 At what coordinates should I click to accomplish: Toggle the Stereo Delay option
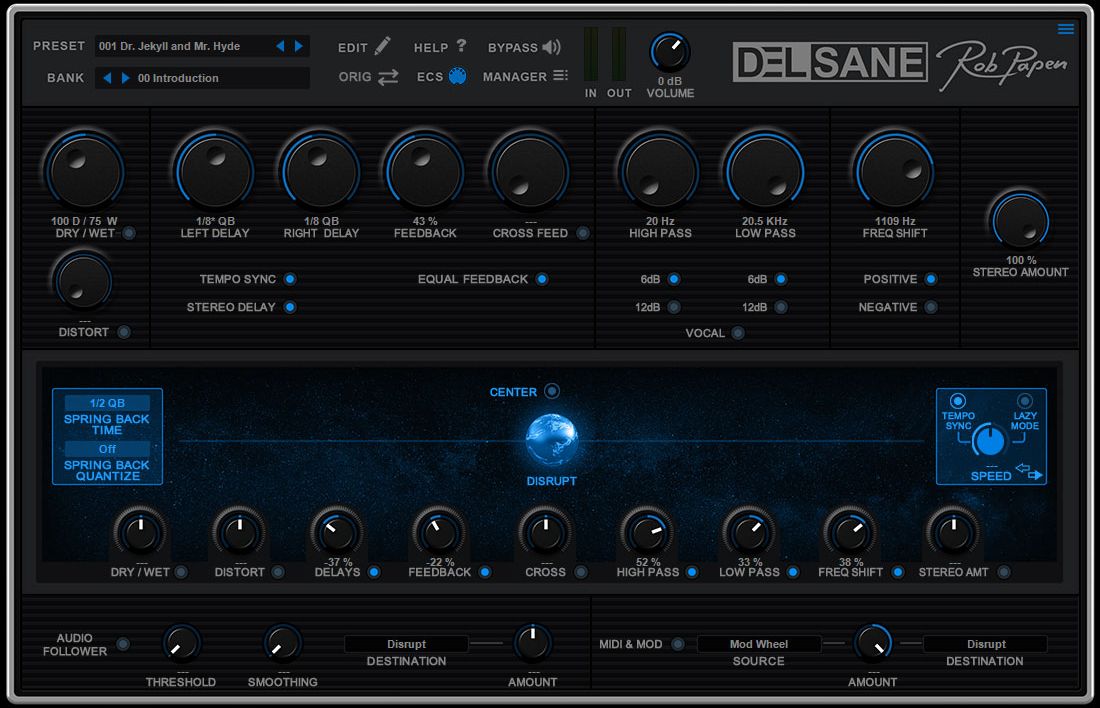(x=290, y=307)
